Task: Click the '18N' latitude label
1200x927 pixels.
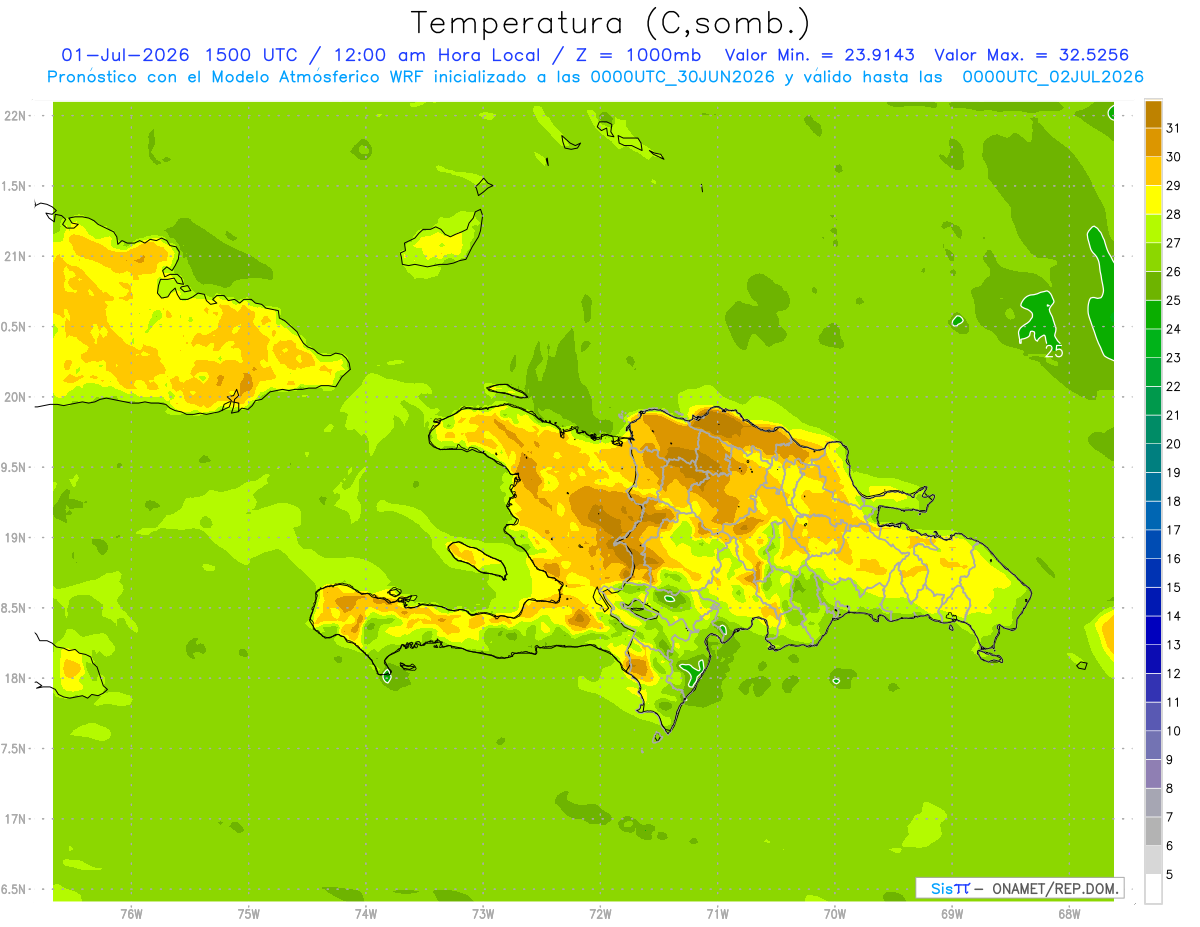Action: click(x=15, y=678)
